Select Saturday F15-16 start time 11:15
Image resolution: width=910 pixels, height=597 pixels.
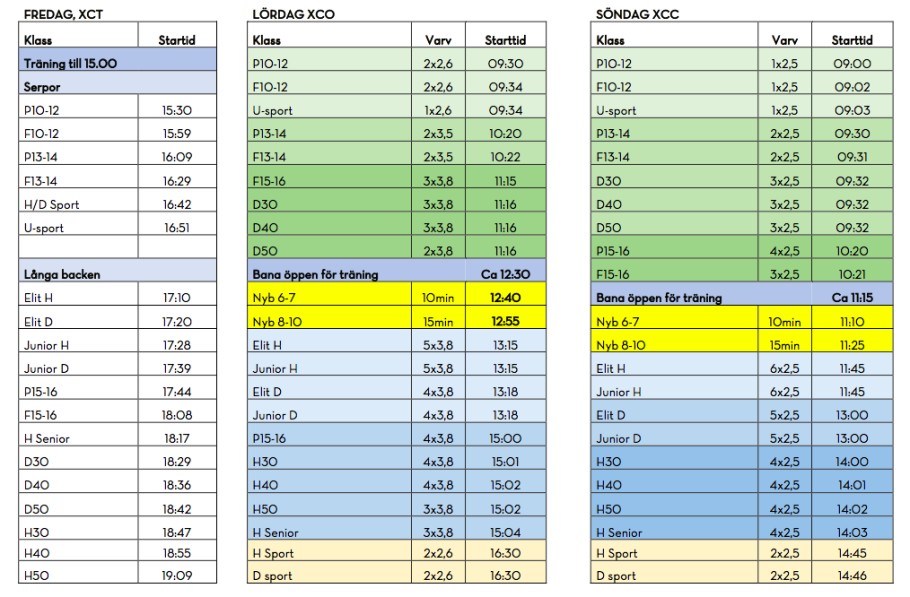(x=505, y=181)
